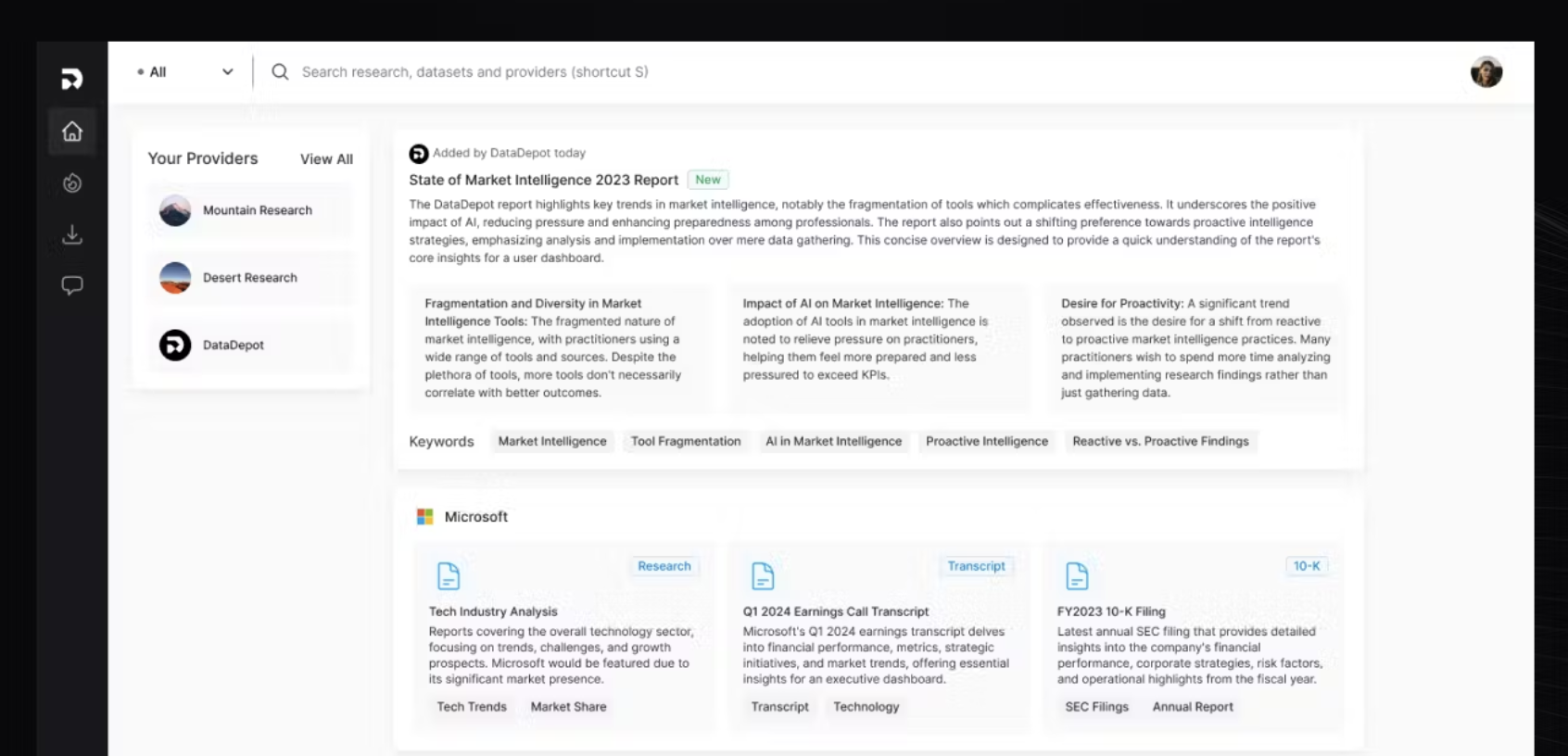This screenshot has height=756, width=1568.
Task: Click the search magnifier icon
Action: [280, 71]
